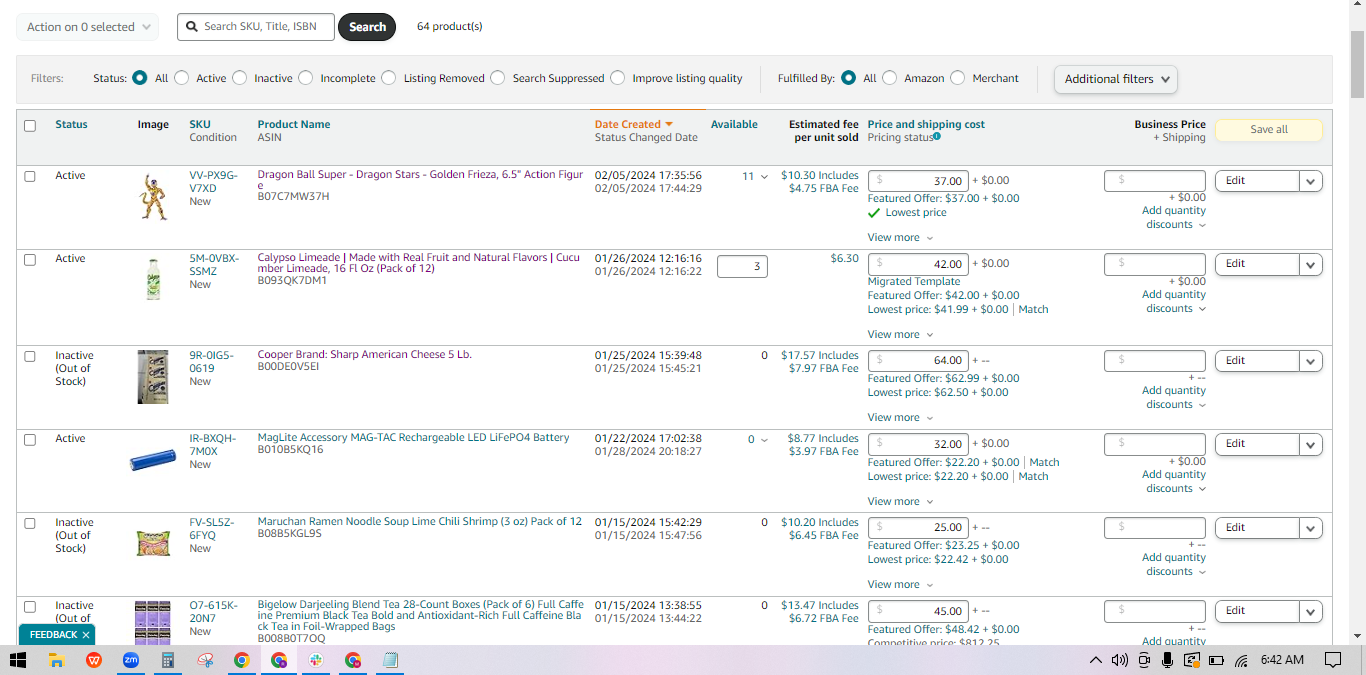This screenshot has height=675, width=1366.
Task: Click the Save all button
Action: pyautogui.click(x=1269, y=130)
